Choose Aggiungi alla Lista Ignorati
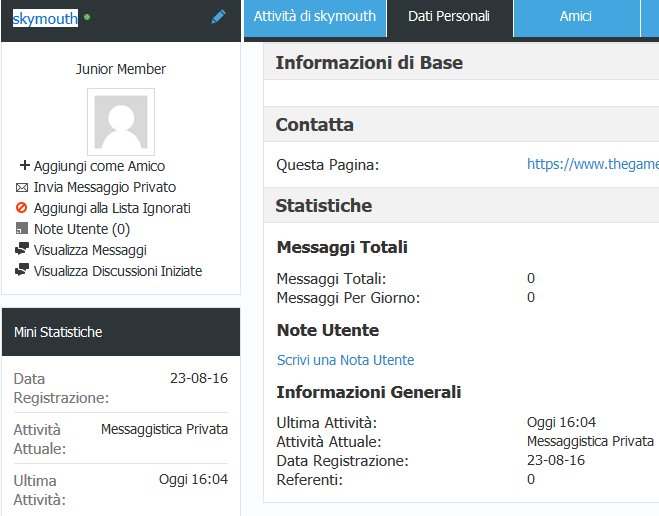 point(112,208)
